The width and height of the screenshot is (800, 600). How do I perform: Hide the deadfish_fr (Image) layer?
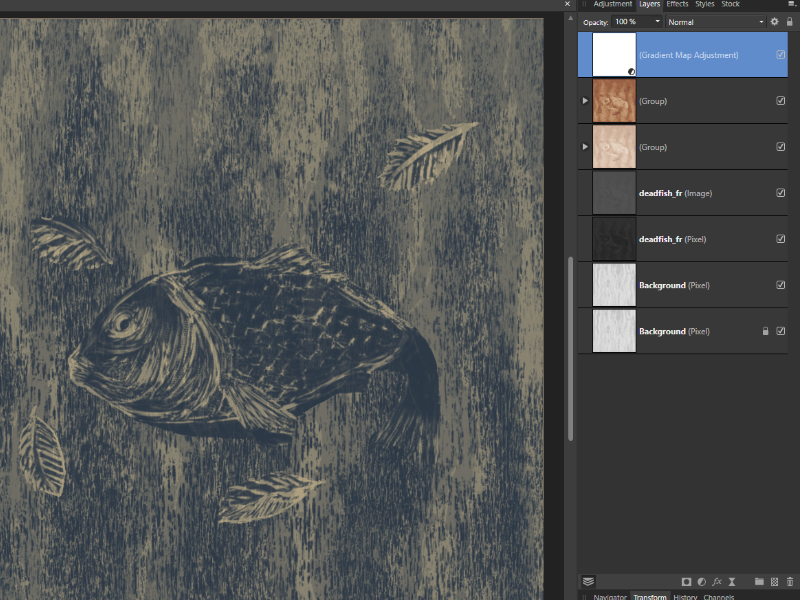[781, 193]
